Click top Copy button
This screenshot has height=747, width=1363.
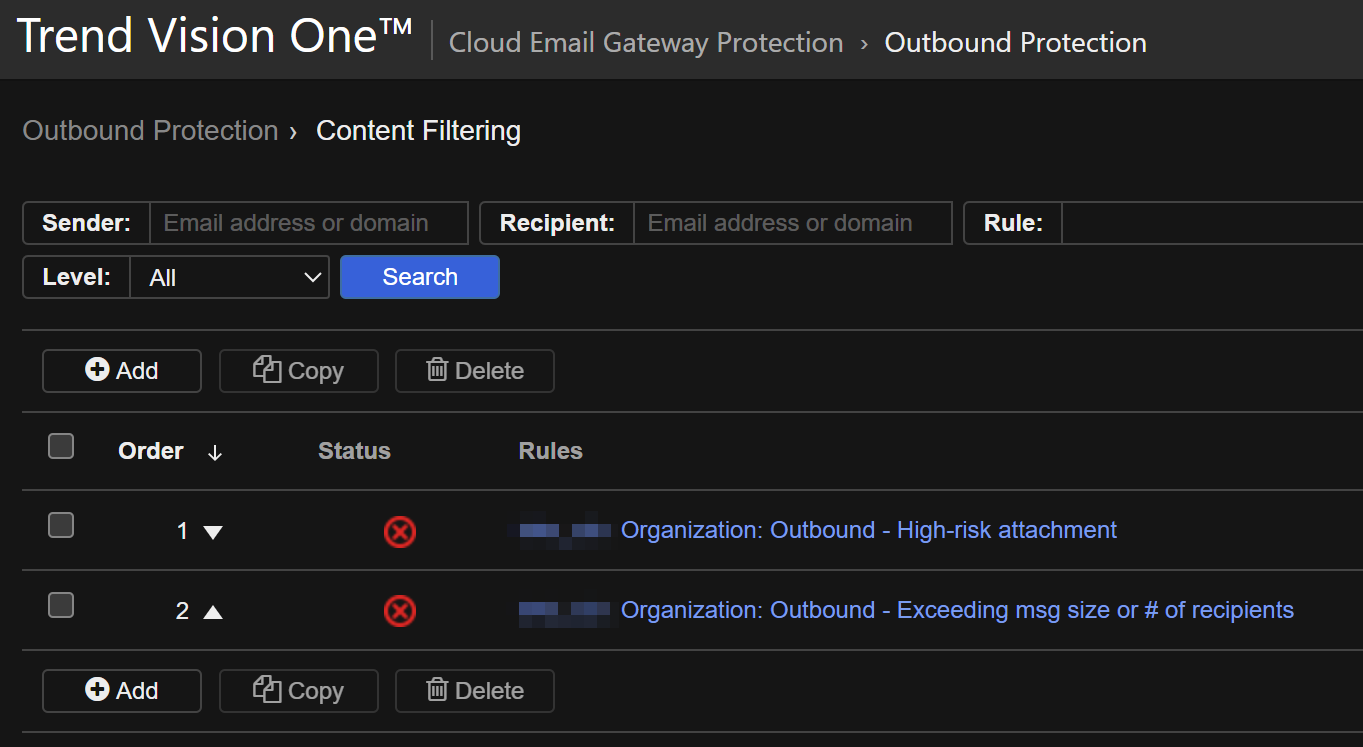(x=299, y=371)
